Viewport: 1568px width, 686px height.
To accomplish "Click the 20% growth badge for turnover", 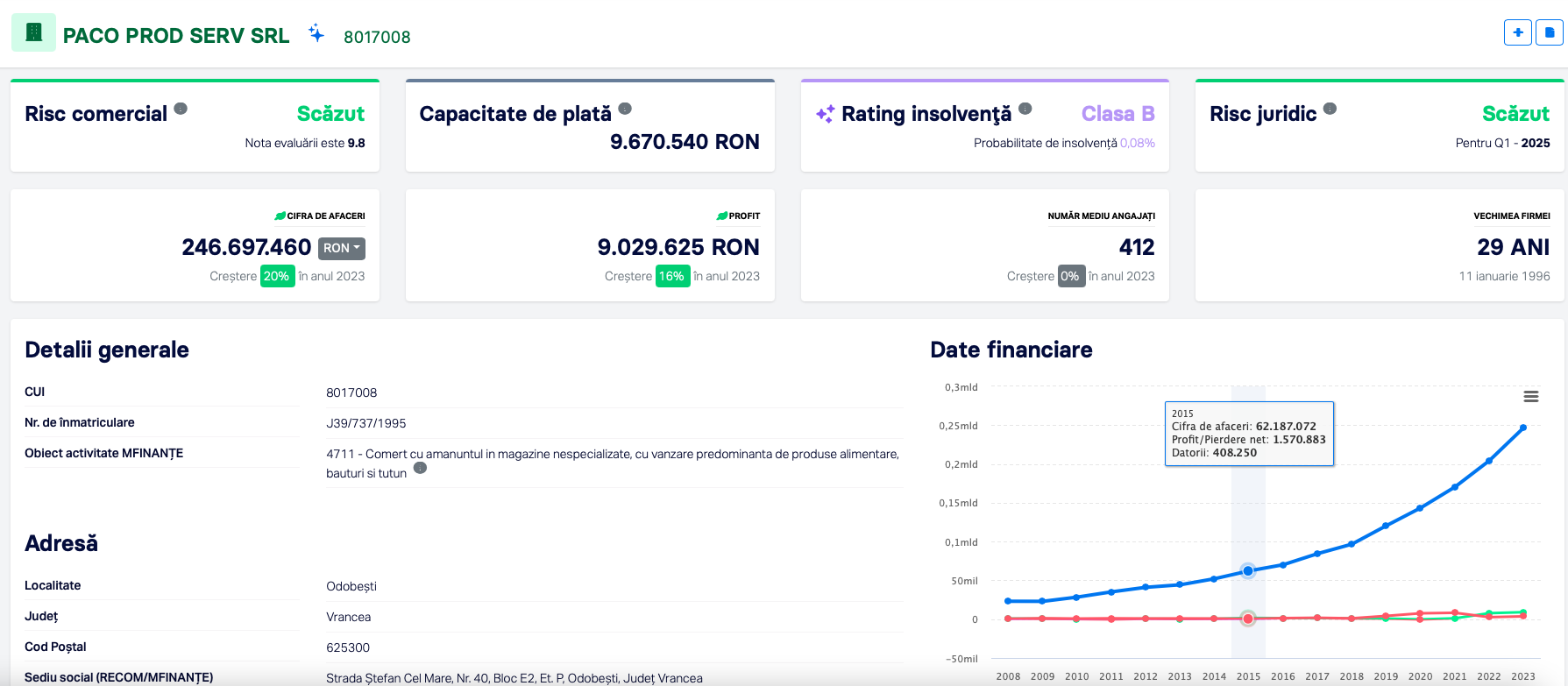I will pos(277,276).
